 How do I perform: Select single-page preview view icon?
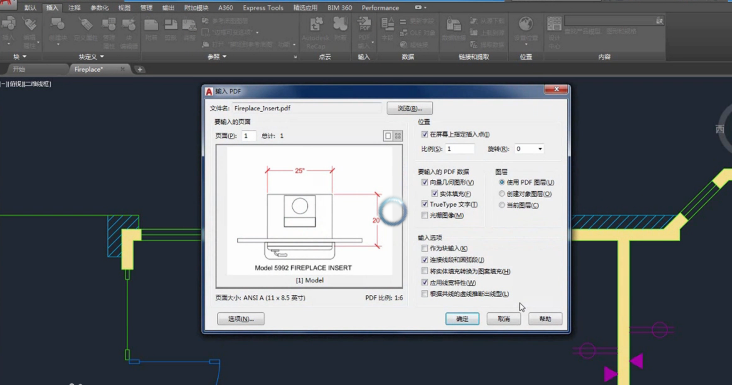pyautogui.click(x=387, y=136)
